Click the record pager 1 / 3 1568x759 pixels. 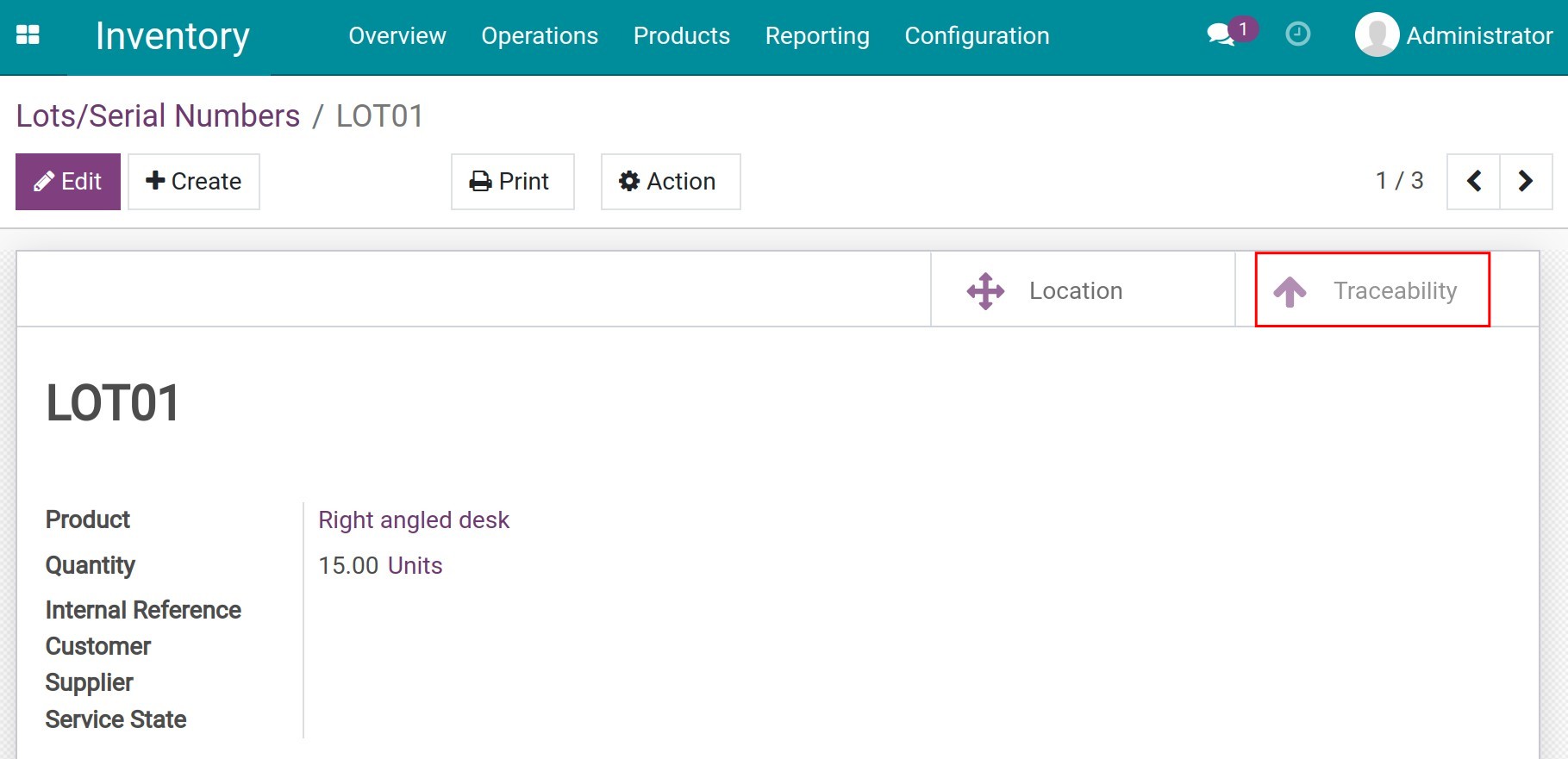pyautogui.click(x=1399, y=181)
